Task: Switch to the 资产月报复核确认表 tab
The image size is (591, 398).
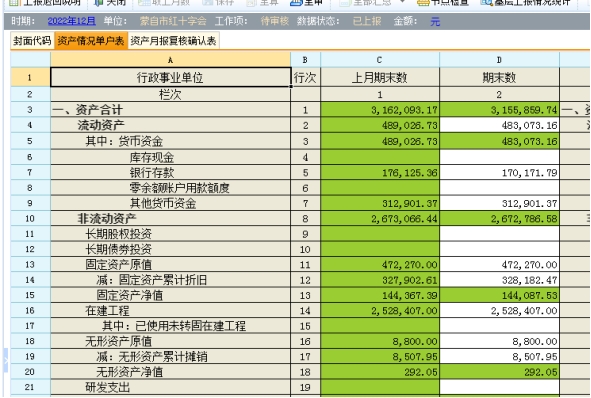Action: click(x=173, y=41)
